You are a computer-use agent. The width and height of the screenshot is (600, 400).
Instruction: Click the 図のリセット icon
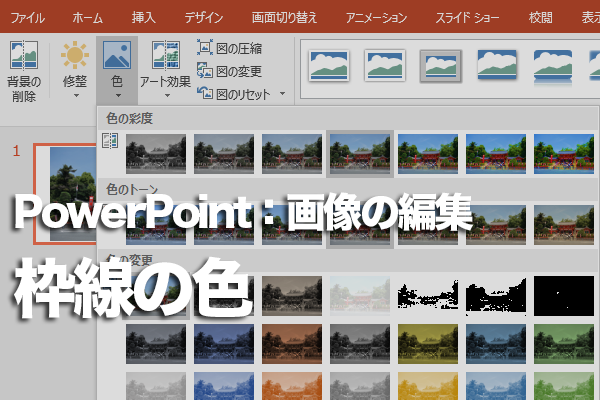(205, 93)
